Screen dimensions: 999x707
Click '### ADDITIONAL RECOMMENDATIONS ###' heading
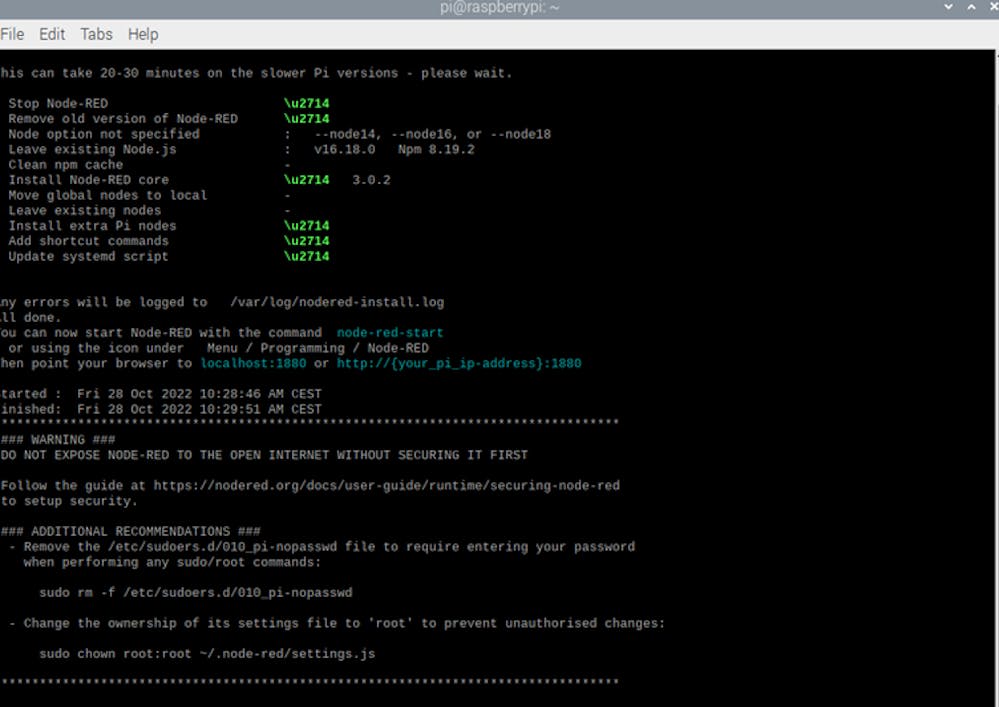pos(131,531)
